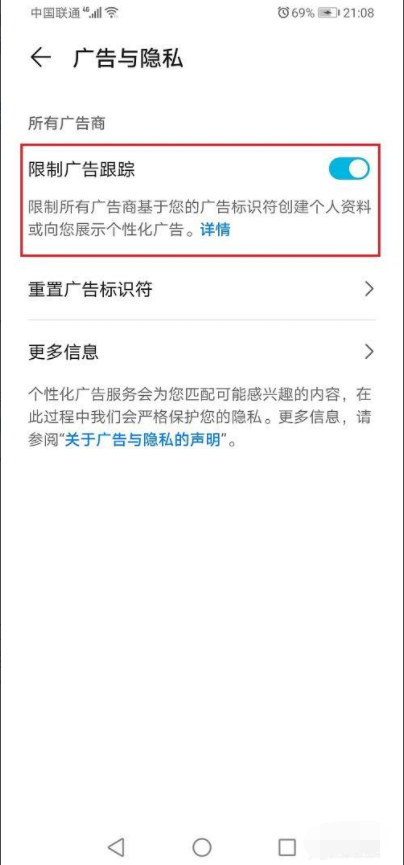Open the 更多信息 item
The height and width of the screenshot is (865, 404).
tap(202, 352)
